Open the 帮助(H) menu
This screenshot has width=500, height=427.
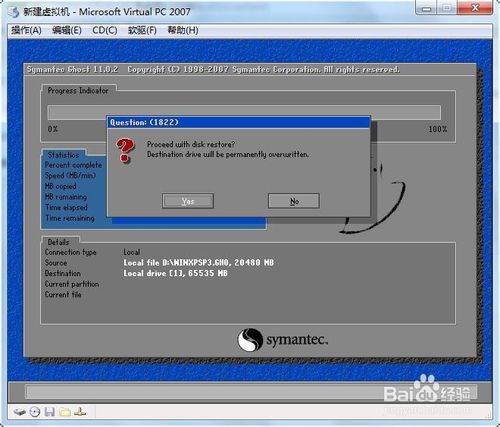click(x=183, y=30)
